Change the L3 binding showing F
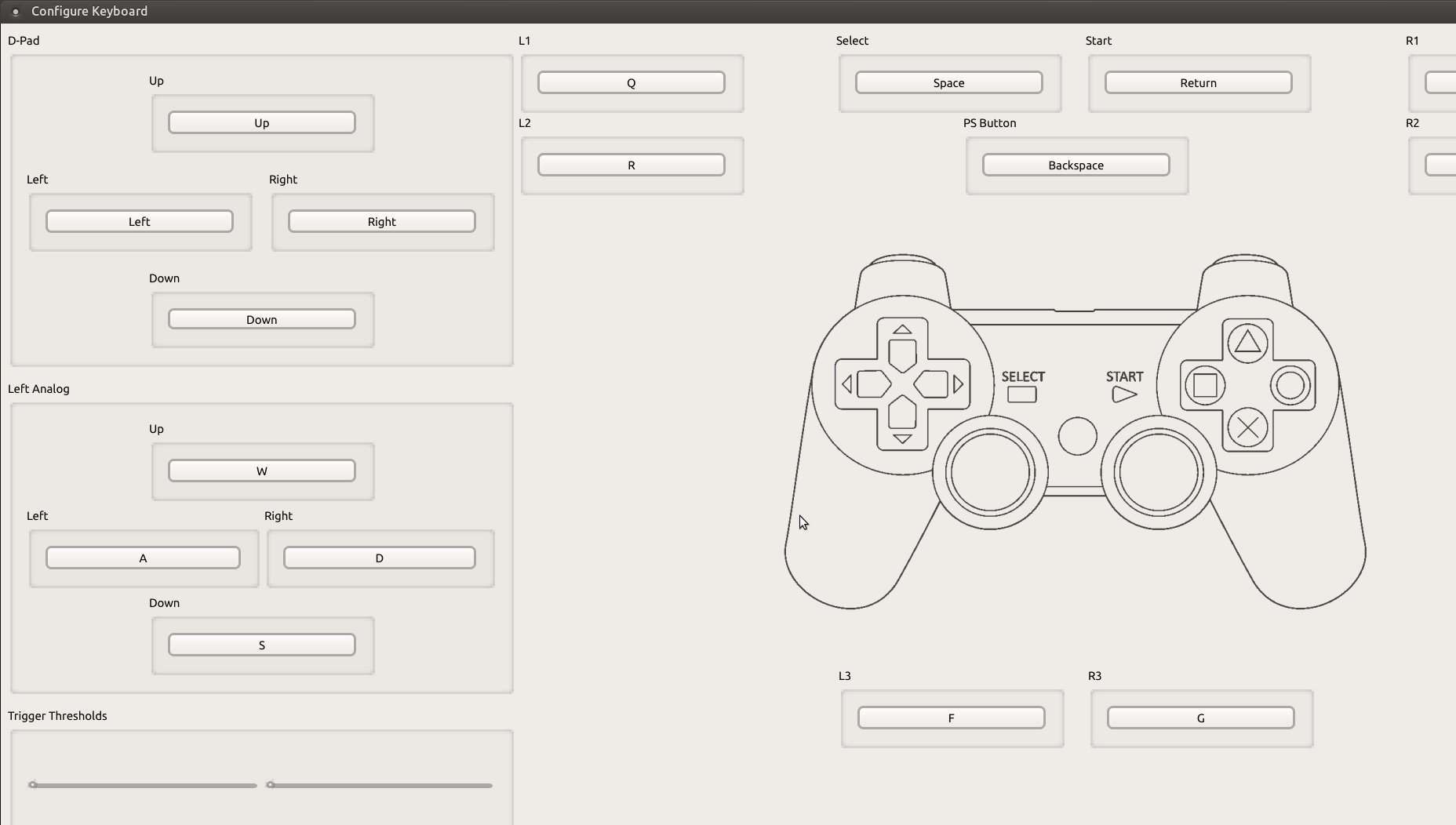1456x825 pixels. 951,718
